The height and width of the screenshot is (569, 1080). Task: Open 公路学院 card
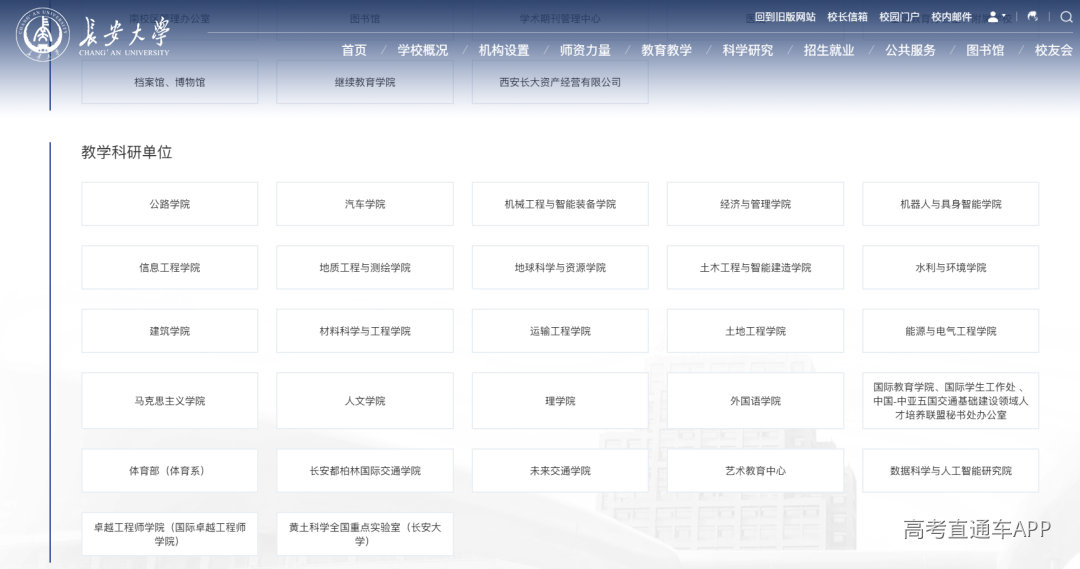pos(169,204)
